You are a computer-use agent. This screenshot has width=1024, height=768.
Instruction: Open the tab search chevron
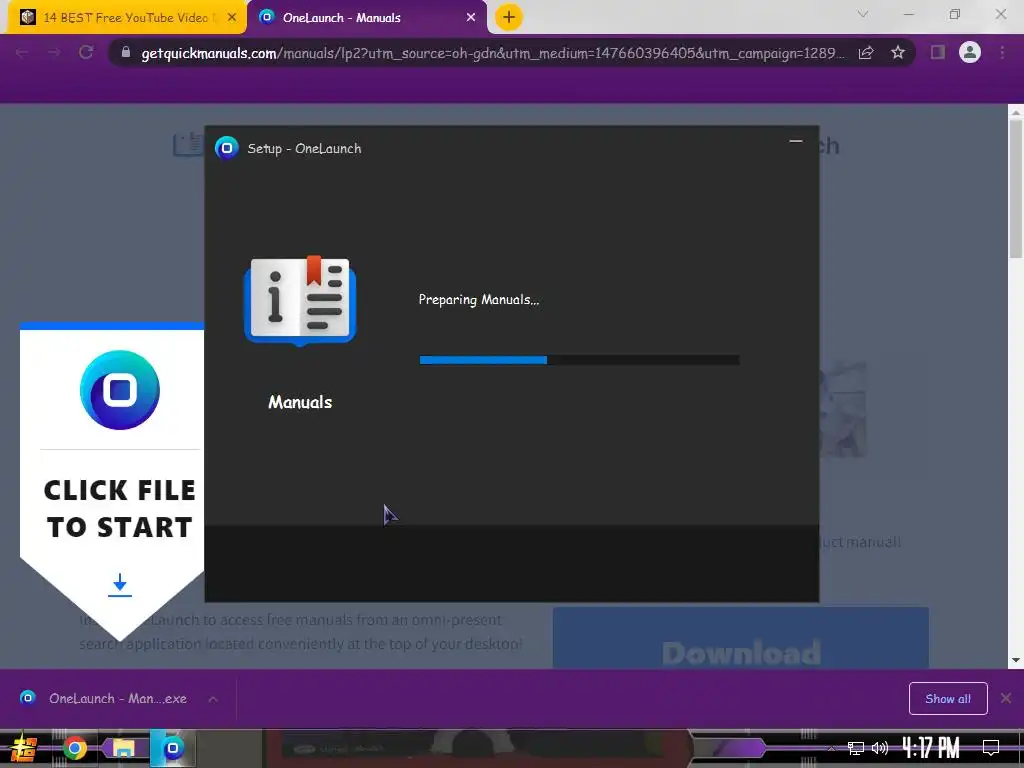tap(863, 14)
